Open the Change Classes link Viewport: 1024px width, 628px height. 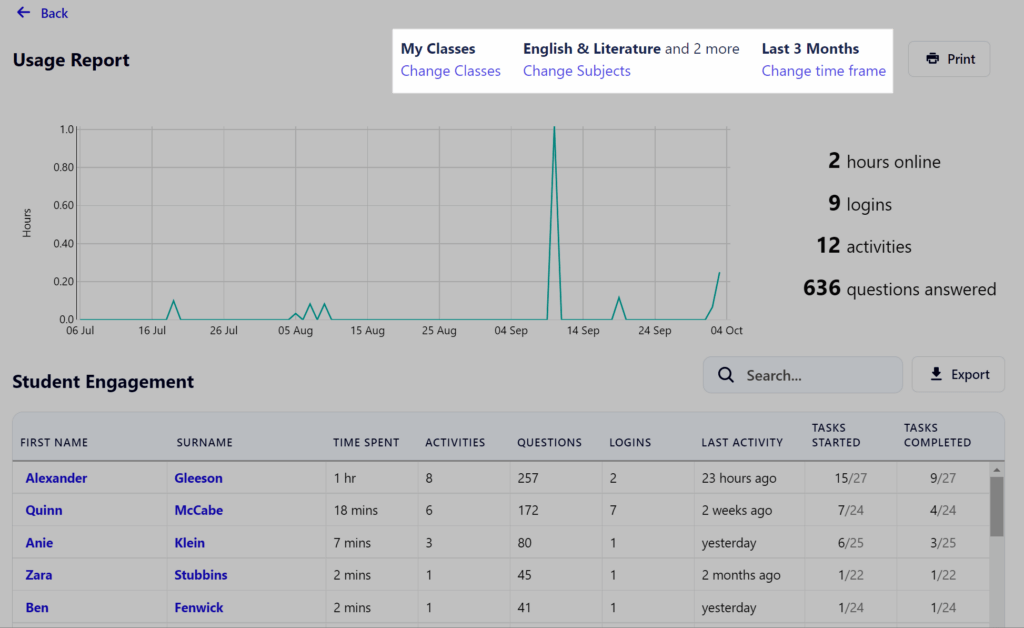point(451,71)
